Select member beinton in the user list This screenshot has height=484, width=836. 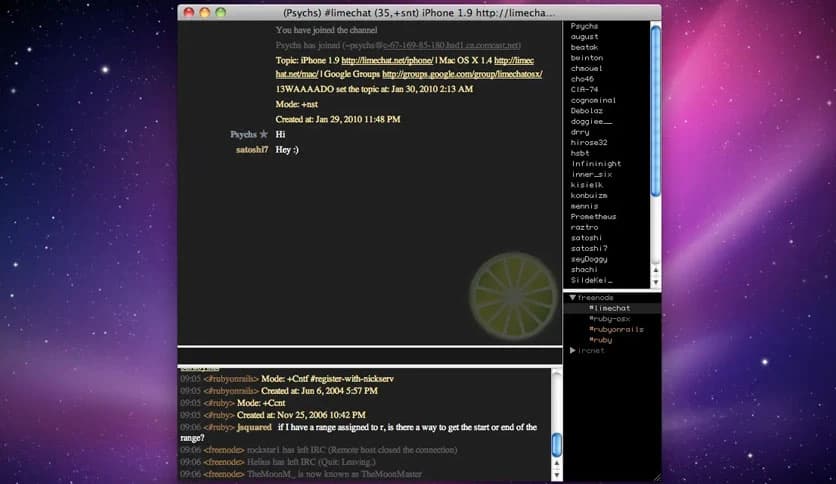(586, 58)
